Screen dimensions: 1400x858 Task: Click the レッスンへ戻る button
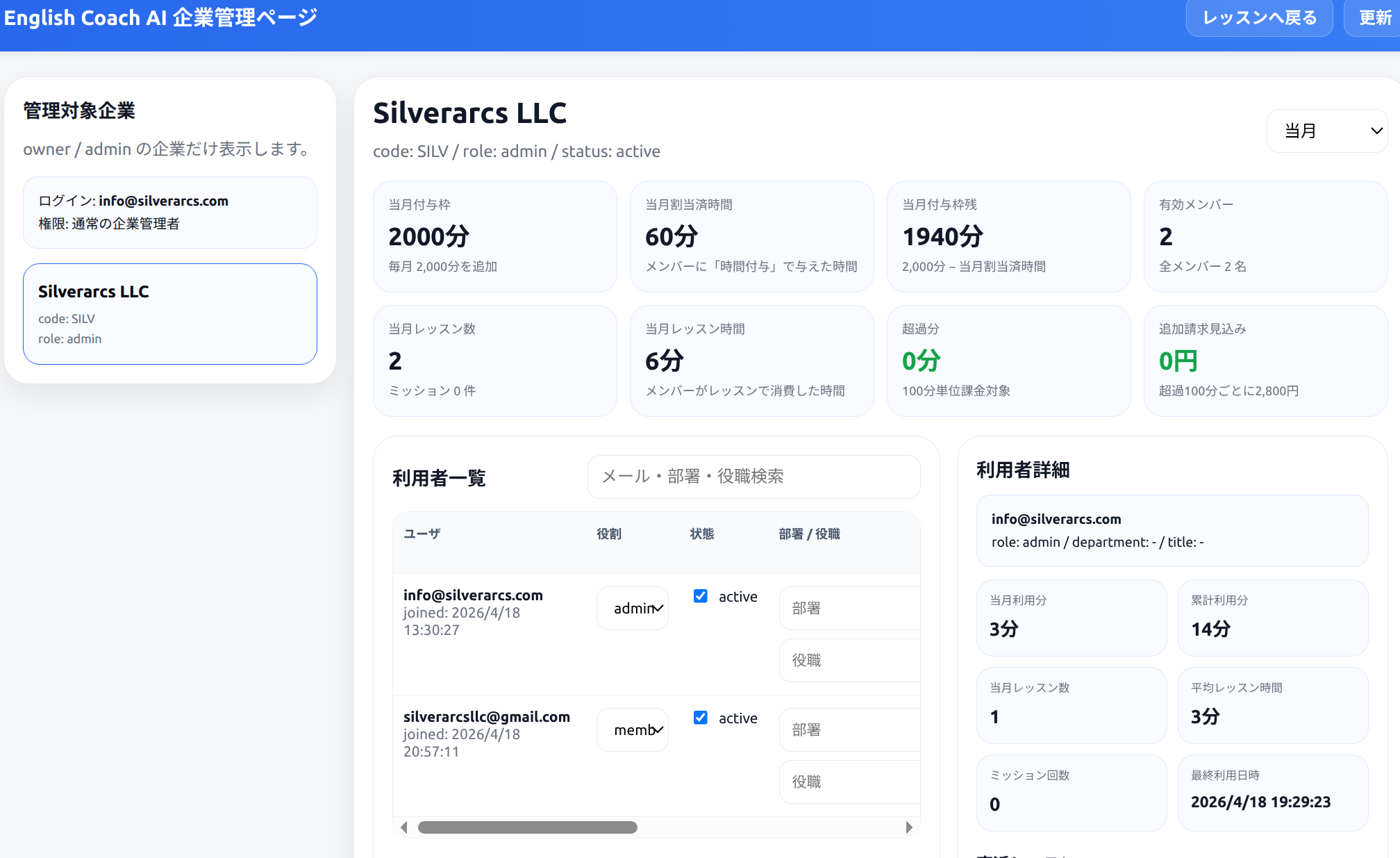tap(1259, 18)
